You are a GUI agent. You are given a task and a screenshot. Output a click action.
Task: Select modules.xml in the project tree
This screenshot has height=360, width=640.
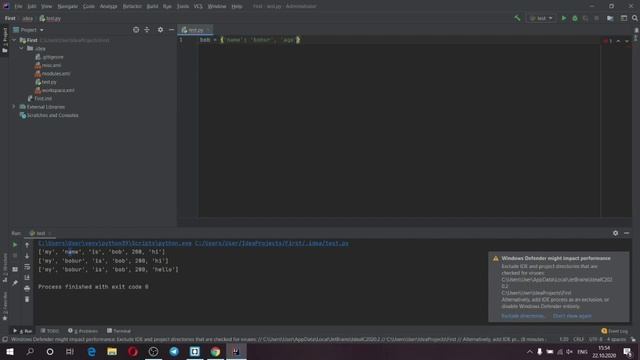pyautogui.click(x=52, y=73)
